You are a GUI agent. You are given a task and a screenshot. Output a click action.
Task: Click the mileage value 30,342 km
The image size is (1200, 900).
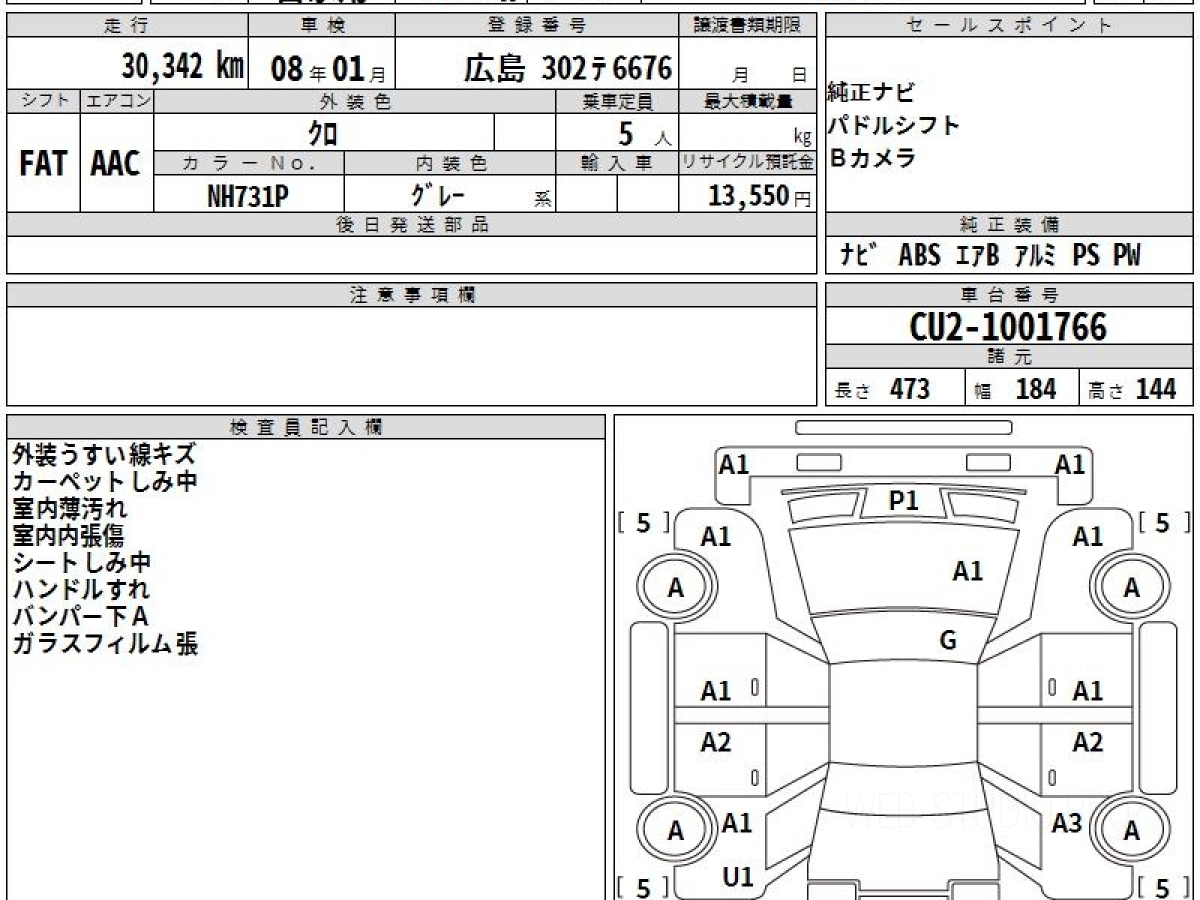[182, 67]
